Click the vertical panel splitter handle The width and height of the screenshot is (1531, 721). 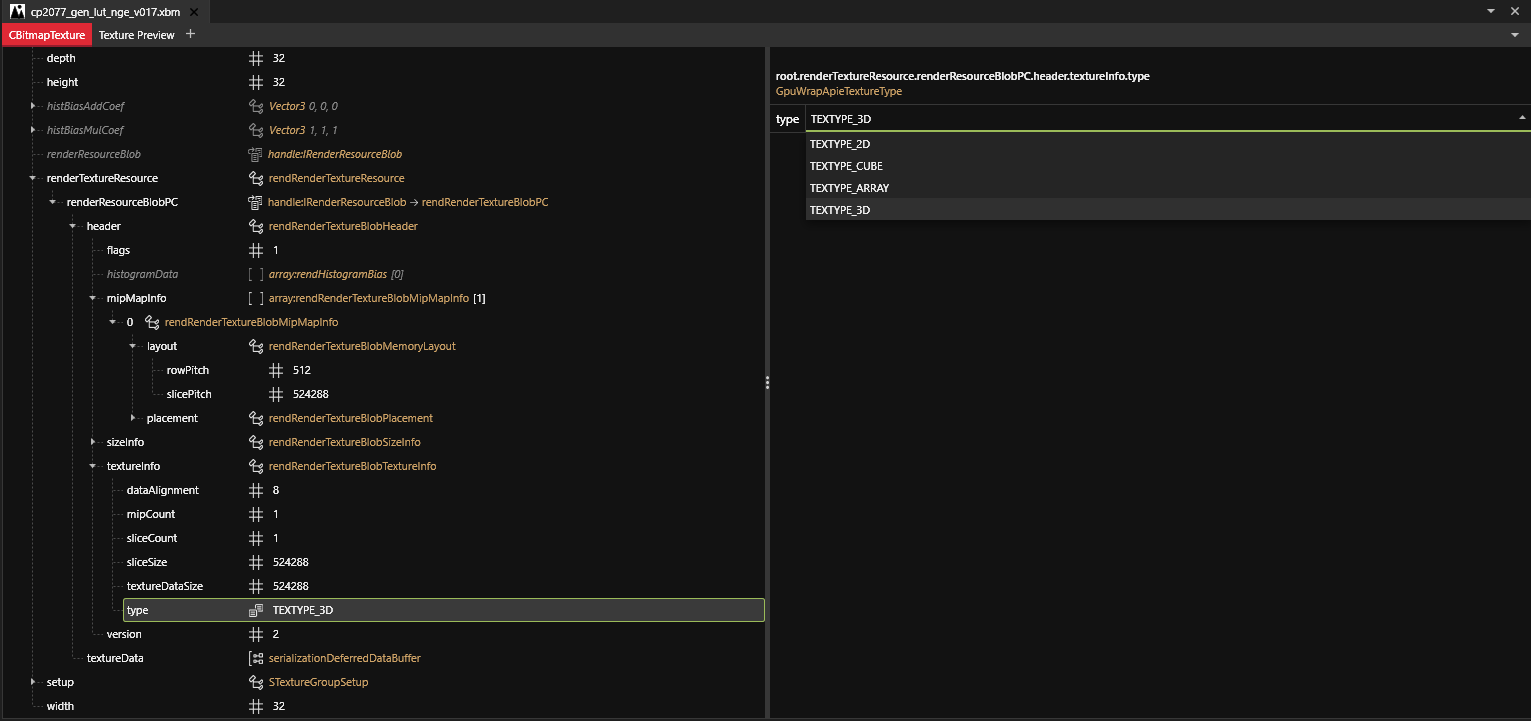767,382
